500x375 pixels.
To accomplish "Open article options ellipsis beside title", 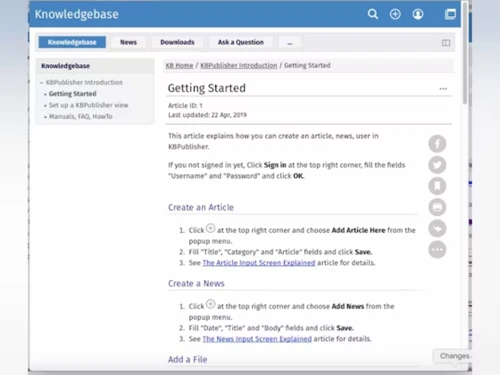I will [443, 89].
